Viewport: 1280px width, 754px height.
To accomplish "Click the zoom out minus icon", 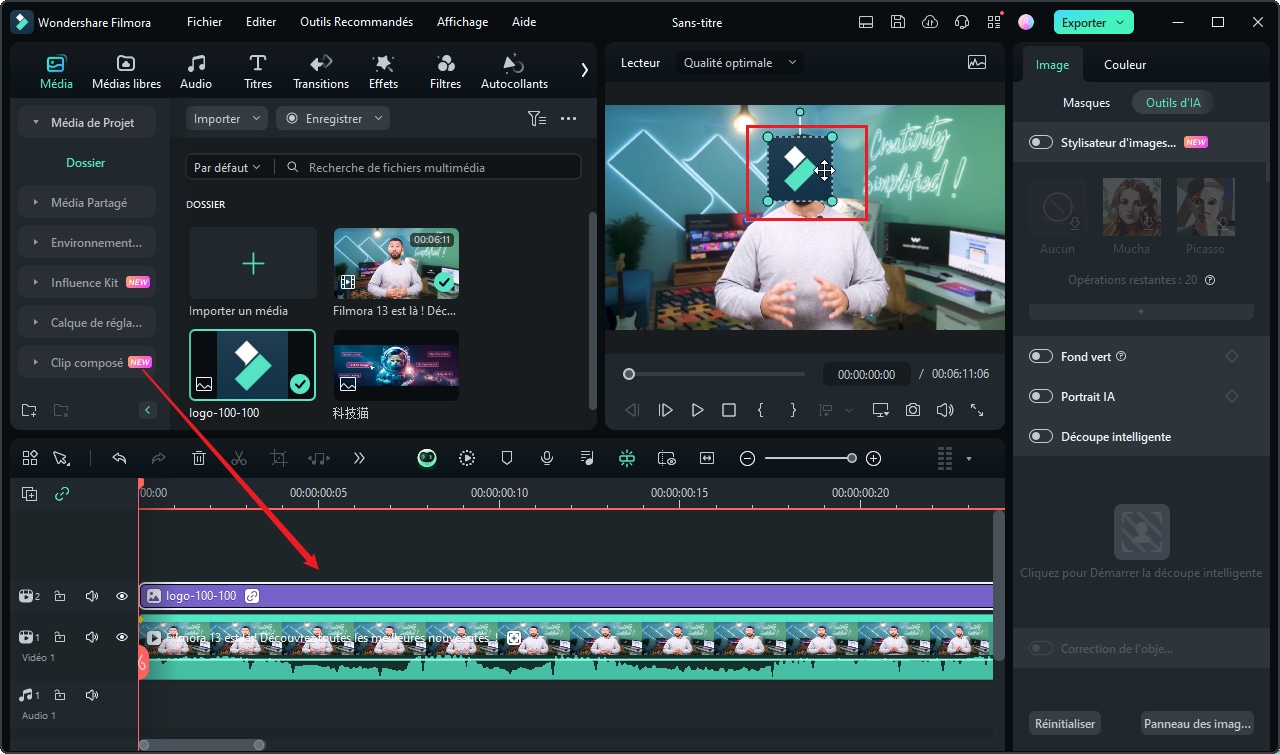I will pyautogui.click(x=747, y=458).
